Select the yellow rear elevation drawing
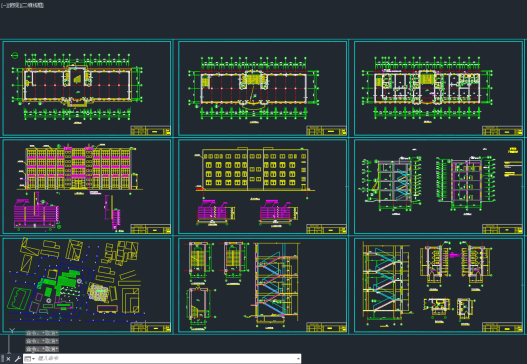This screenshot has height=364, width=527. (254, 169)
